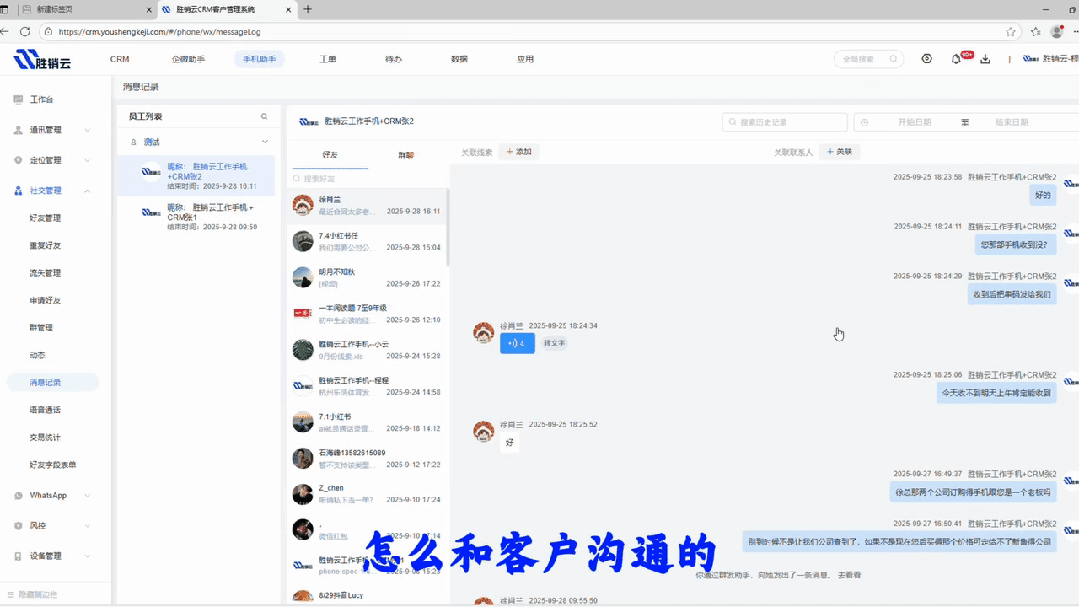Viewport: 1079px width, 607px height.
Task: Click the 结束日期 date field
Action: click(x=1012, y=123)
